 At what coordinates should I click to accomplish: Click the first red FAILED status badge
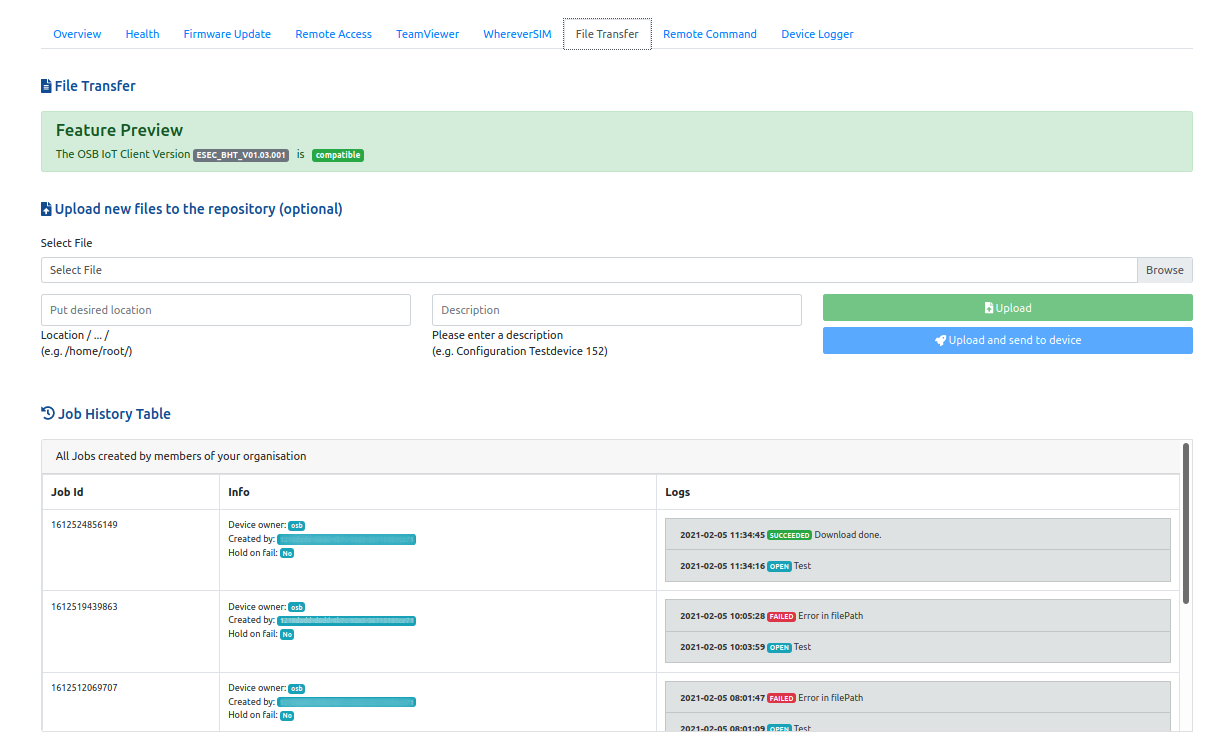(781, 617)
